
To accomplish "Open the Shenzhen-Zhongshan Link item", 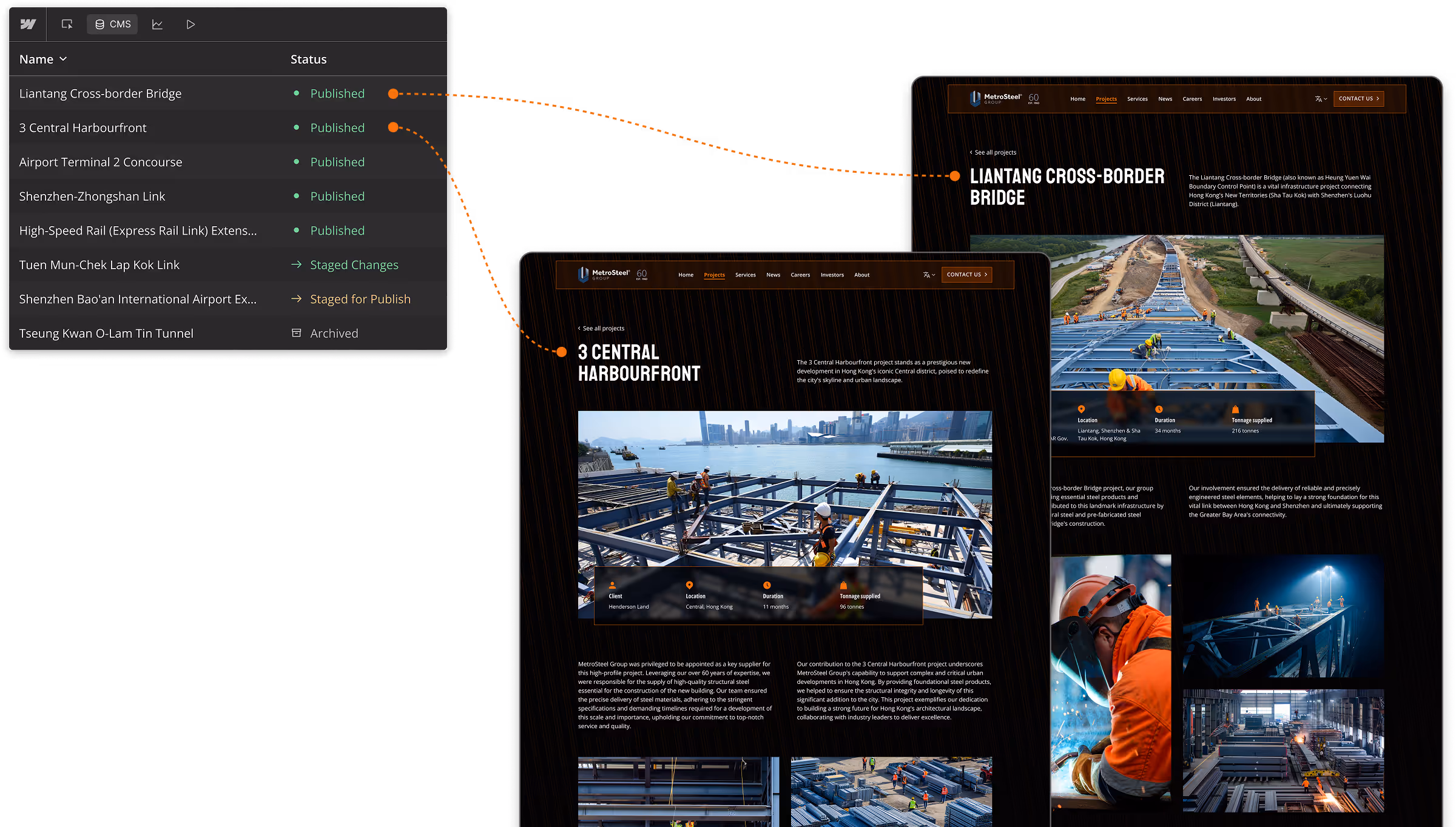I will 92,196.
